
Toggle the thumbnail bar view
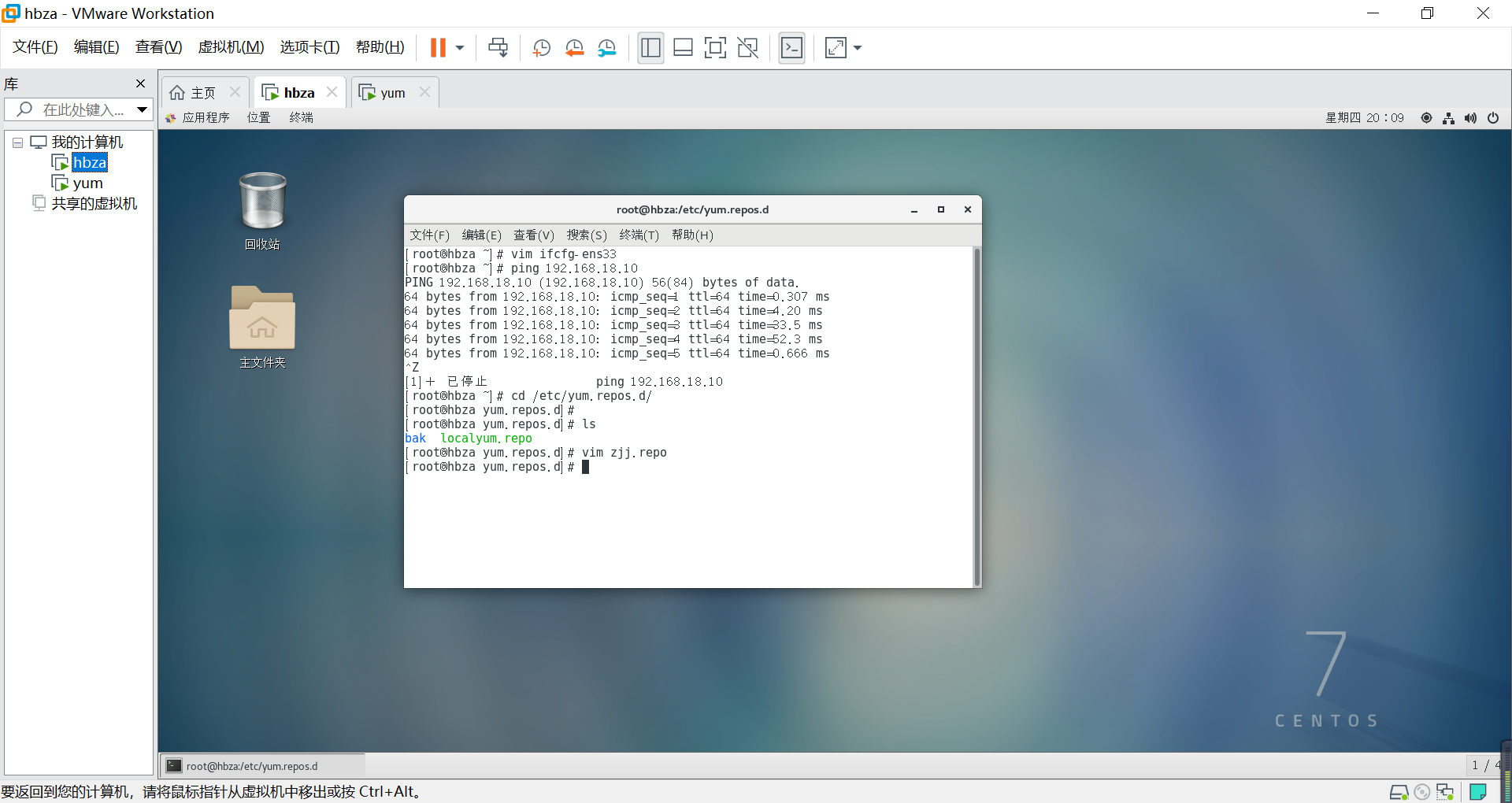683,48
